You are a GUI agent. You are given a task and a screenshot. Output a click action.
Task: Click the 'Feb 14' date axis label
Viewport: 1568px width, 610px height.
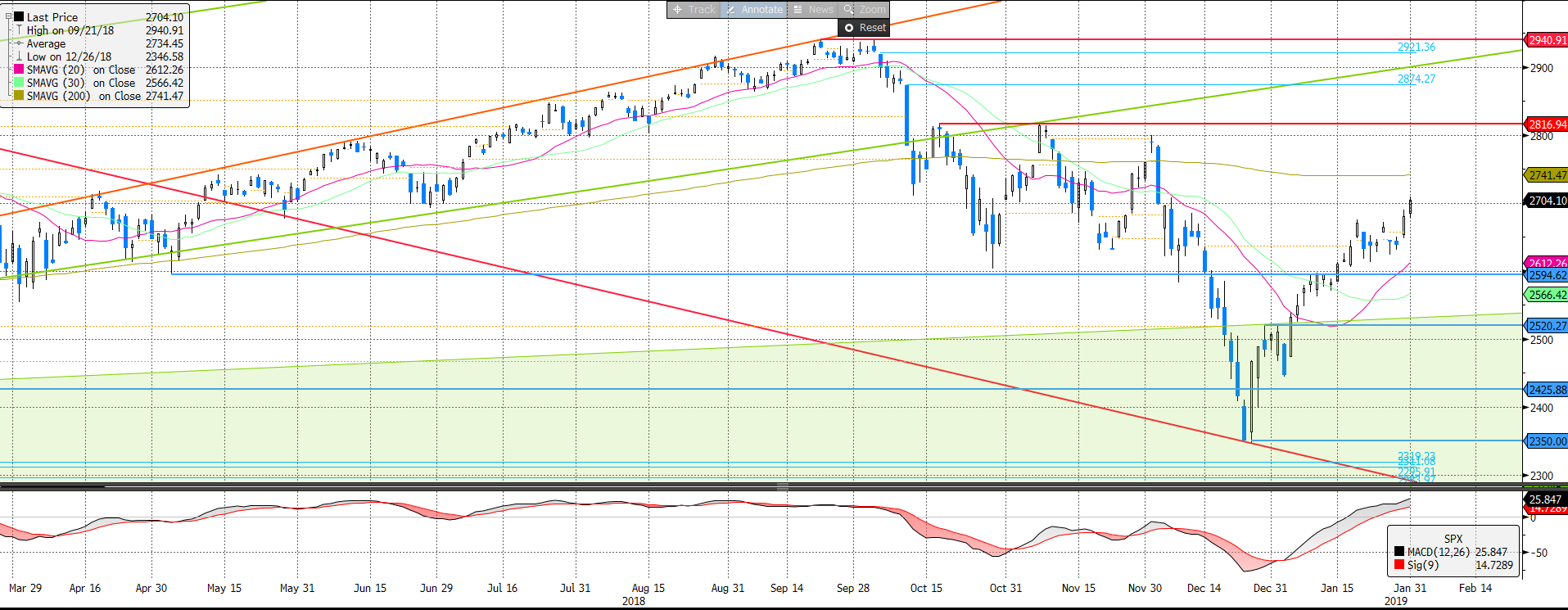point(1475,588)
